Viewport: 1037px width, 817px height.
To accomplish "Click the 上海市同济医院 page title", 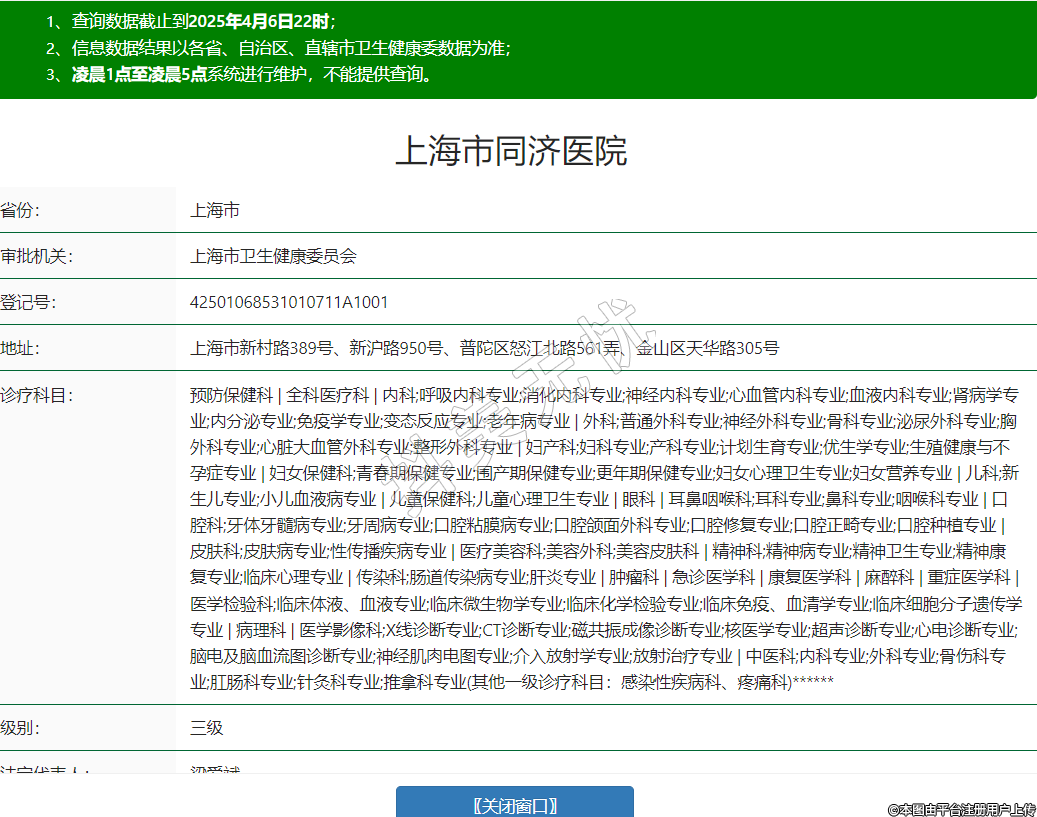I will pos(511,151).
